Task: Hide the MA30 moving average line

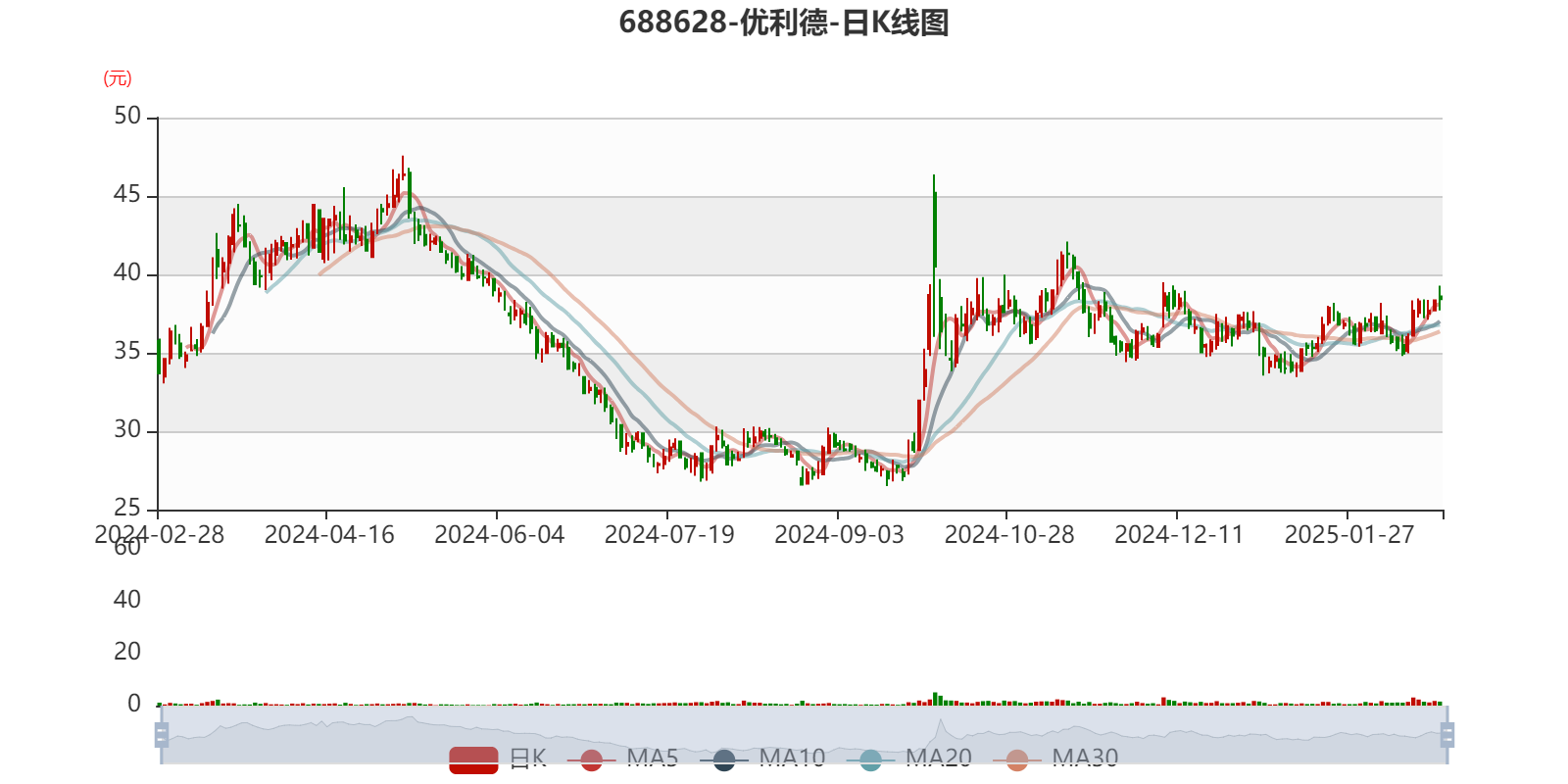Action: pyautogui.click(x=1055, y=759)
